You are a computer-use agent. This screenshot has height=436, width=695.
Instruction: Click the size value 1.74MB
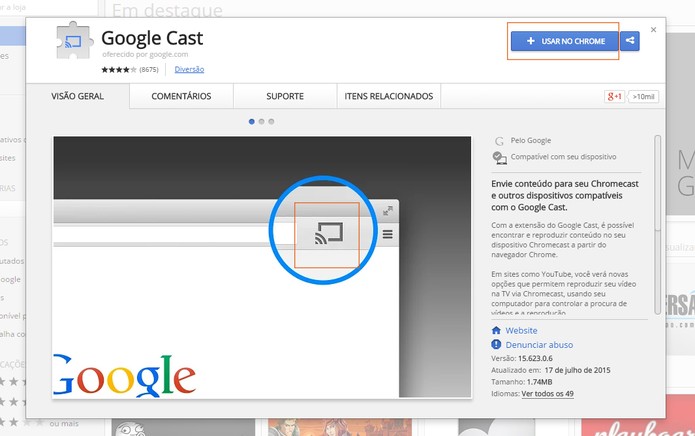pyautogui.click(x=539, y=382)
